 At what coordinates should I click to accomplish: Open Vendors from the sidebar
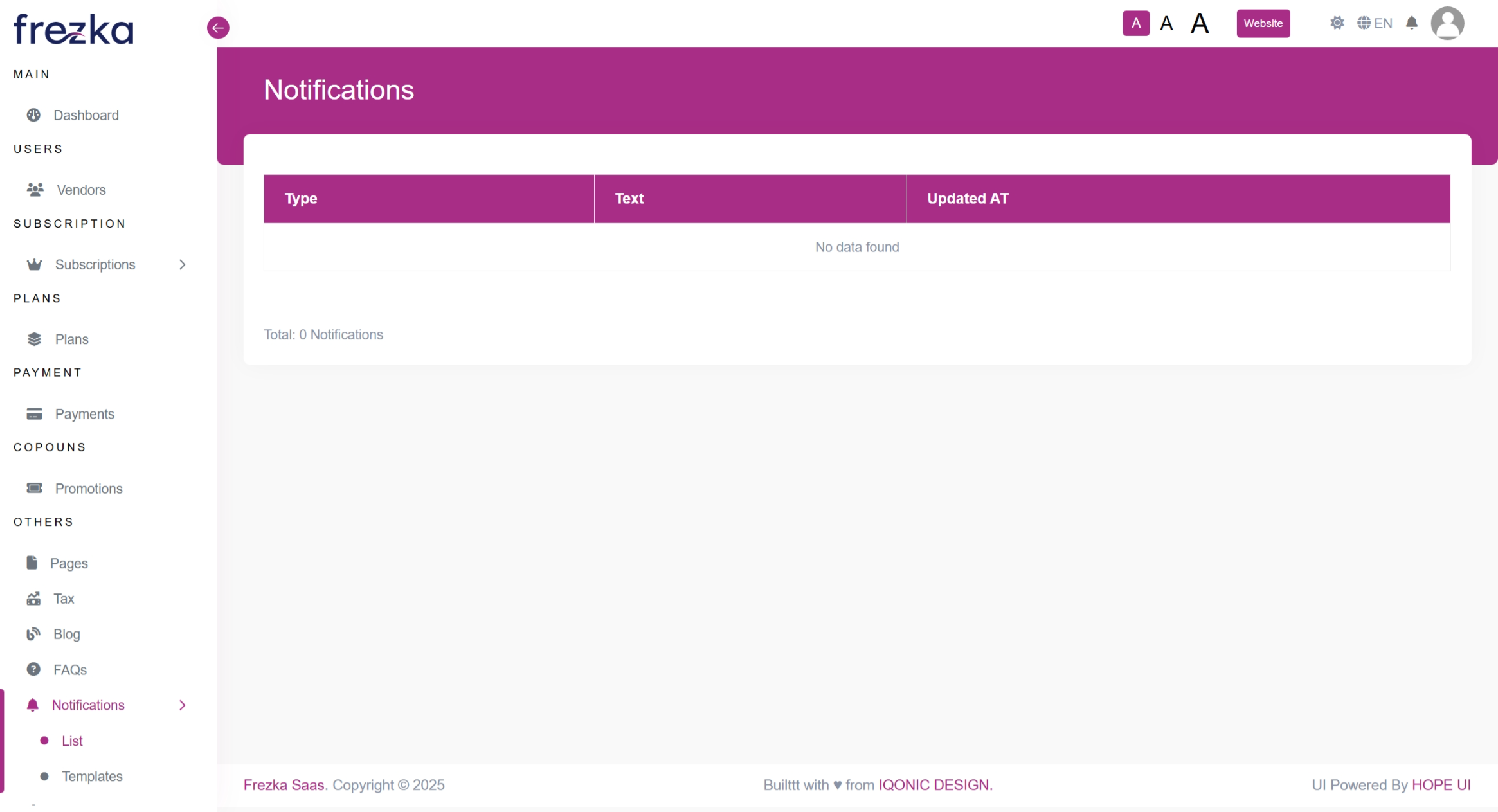click(80, 190)
